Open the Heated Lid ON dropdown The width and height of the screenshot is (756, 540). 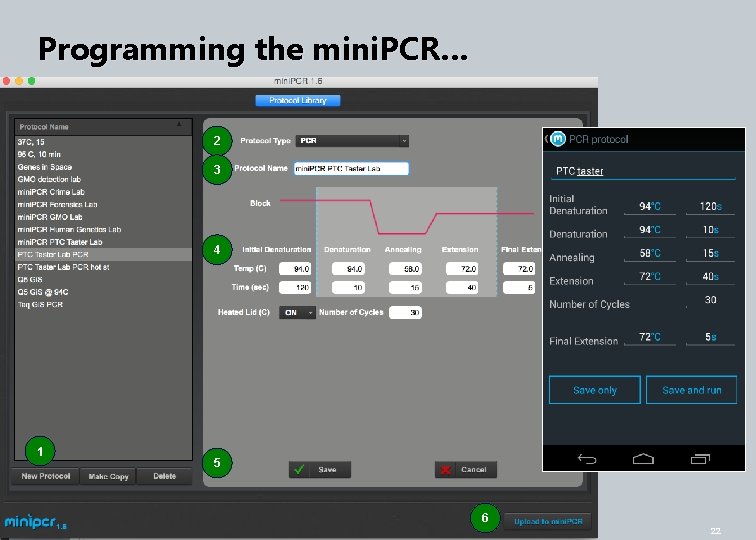(297, 312)
